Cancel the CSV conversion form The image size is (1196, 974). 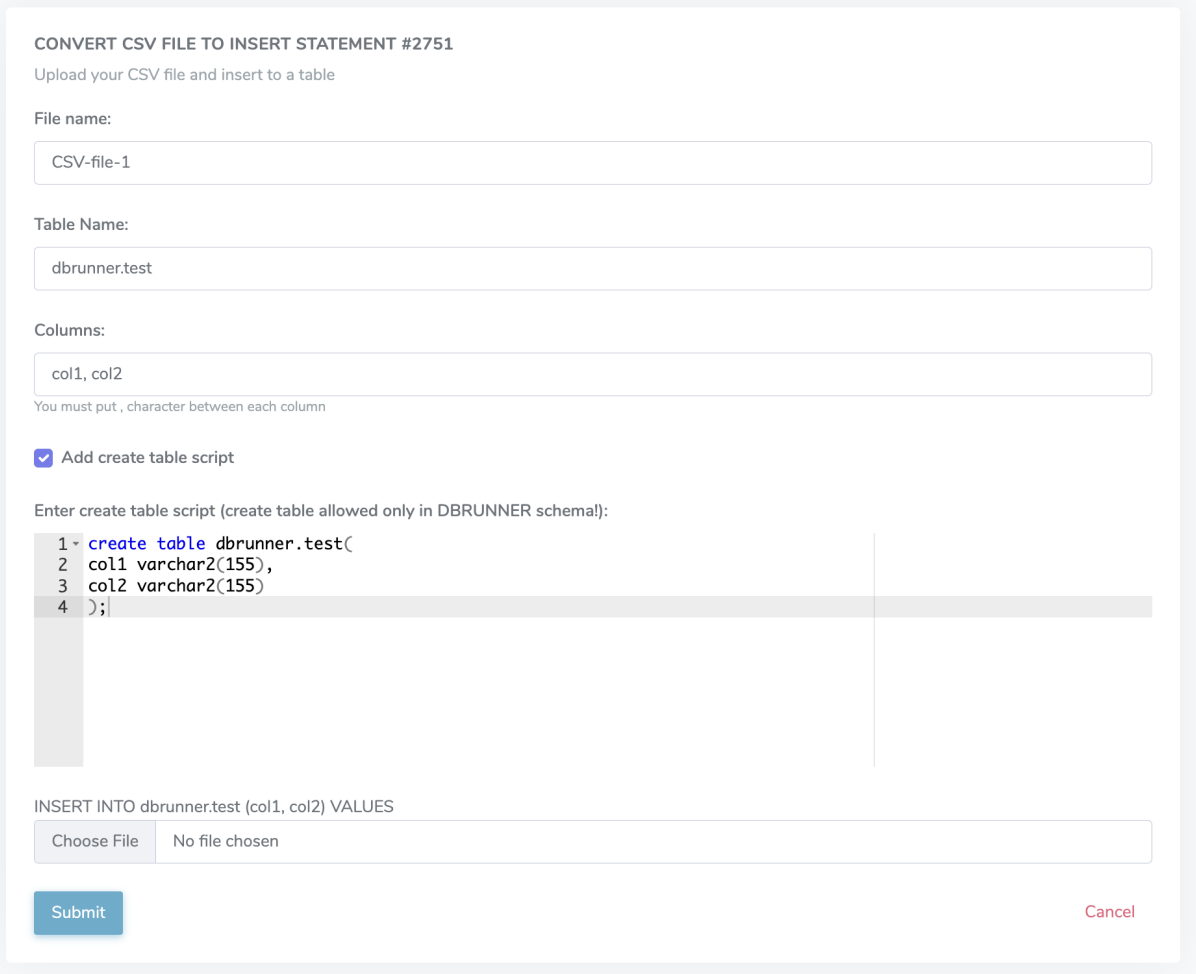(x=1109, y=912)
